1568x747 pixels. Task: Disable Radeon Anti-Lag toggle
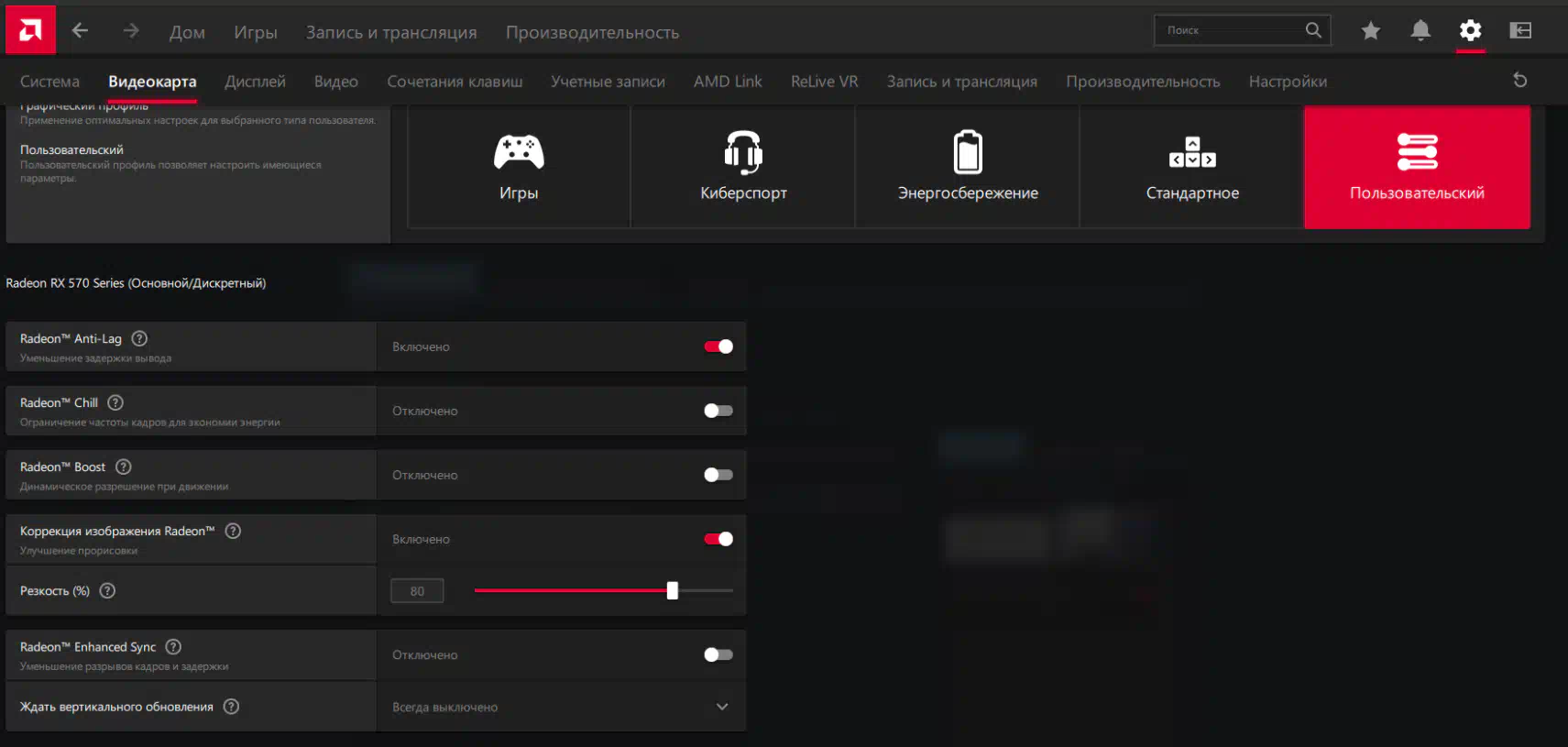pos(718,346)
